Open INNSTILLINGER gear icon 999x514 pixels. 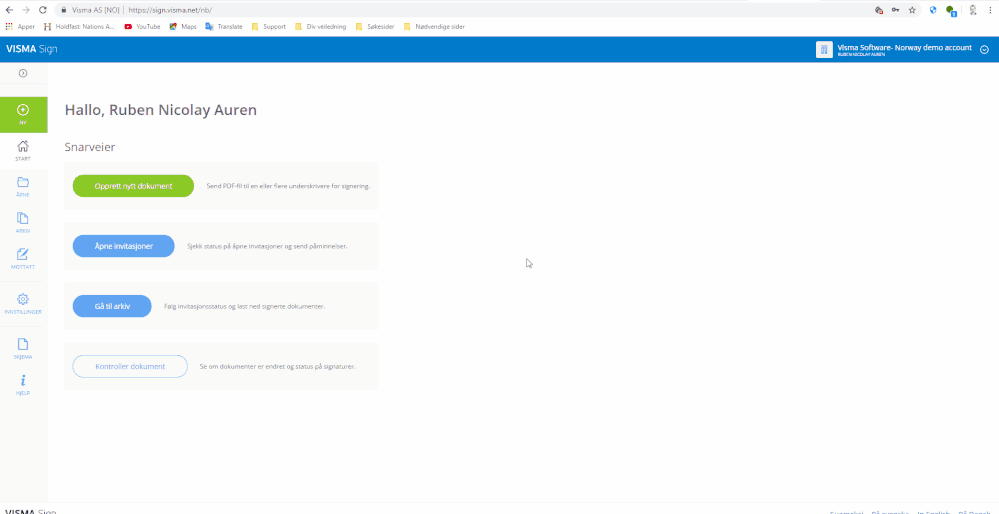pos(23,299)
